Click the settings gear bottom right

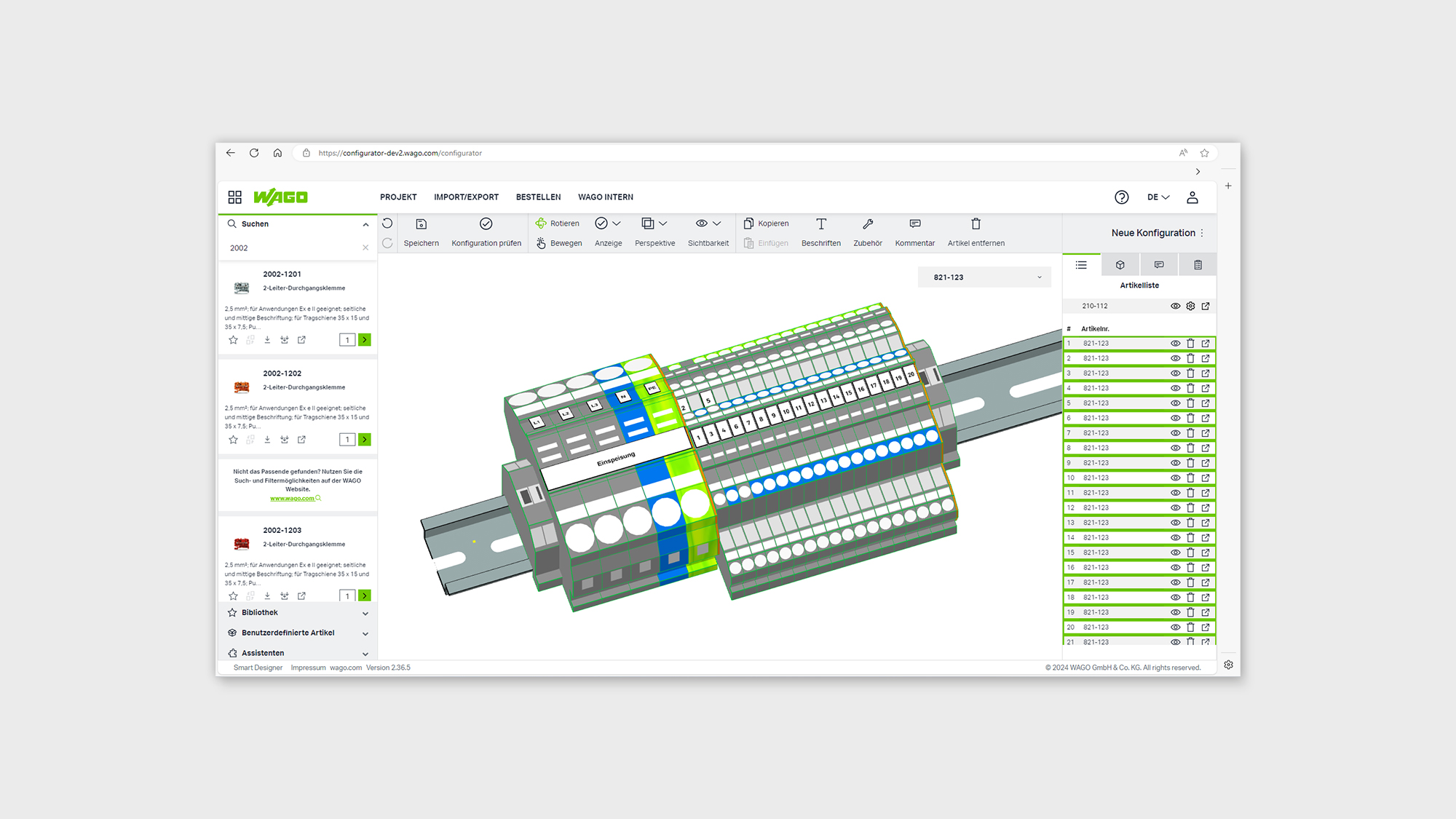pos(1229,665)
